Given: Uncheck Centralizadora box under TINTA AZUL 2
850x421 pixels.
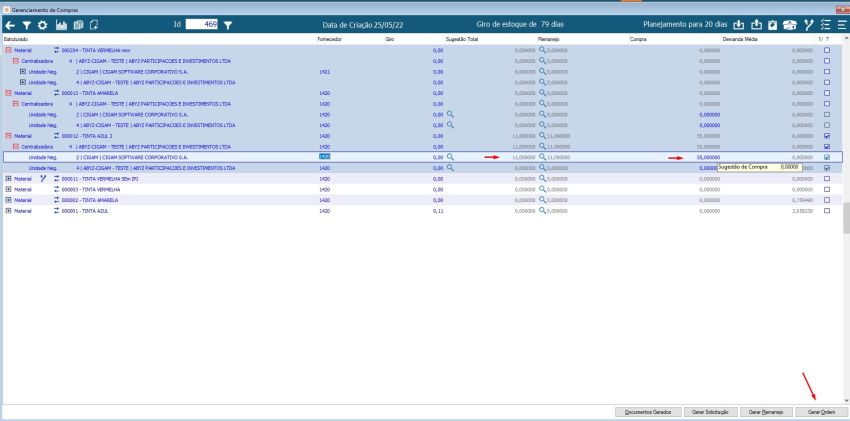Looking at the screenshot, I should click(827, 147).
